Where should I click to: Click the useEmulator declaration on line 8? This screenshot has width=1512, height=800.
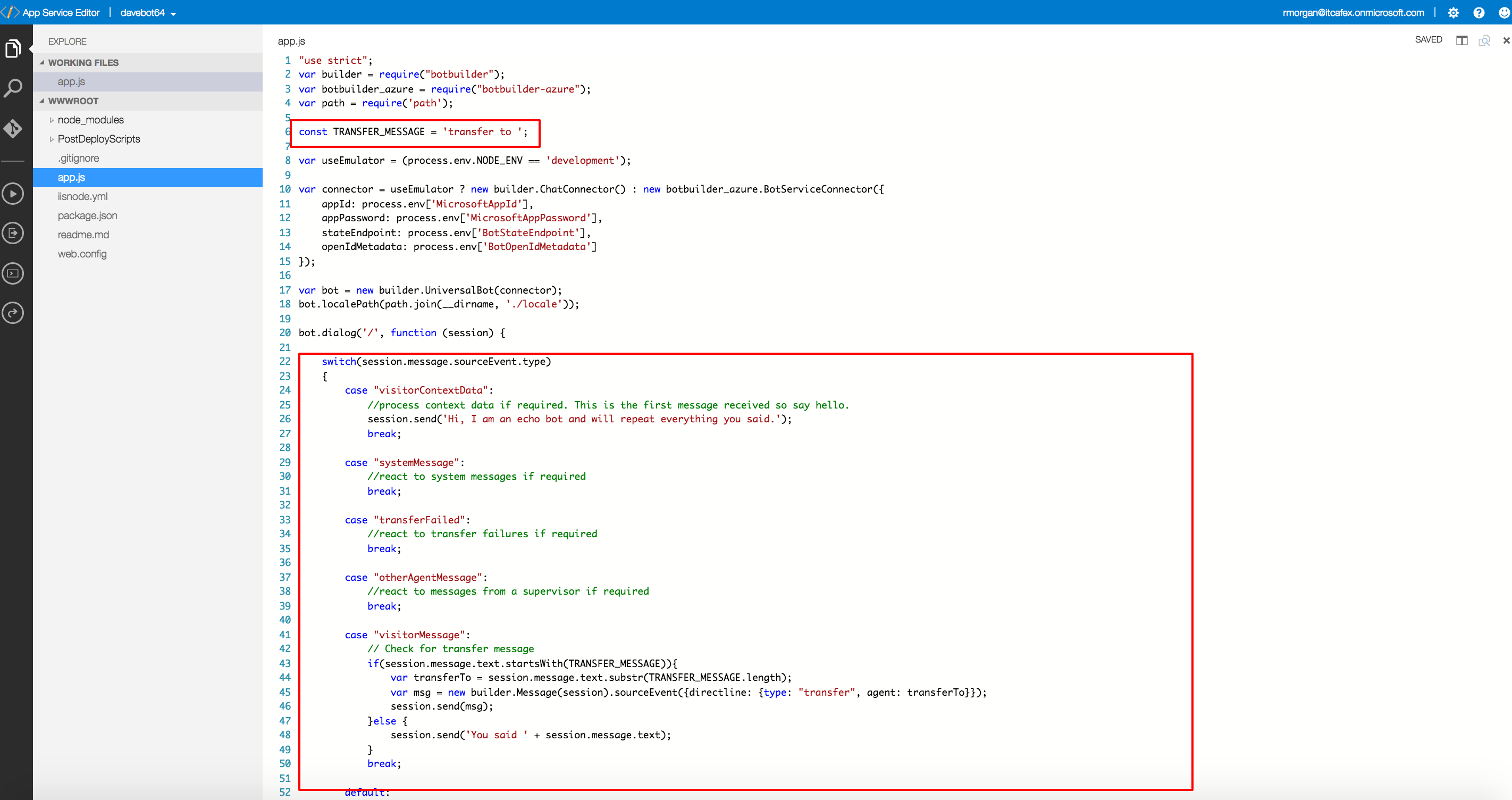click(x=464, y=160)
